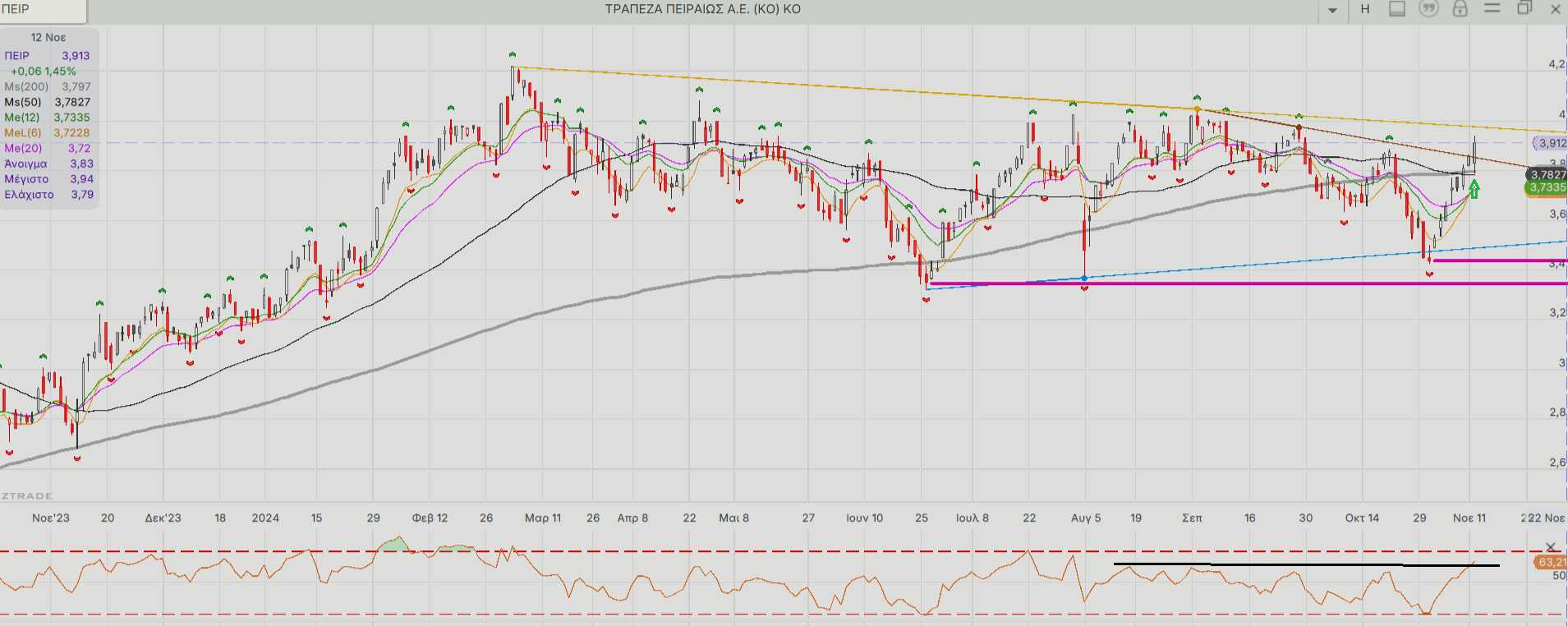Click the Άνοιγμα 3,83 legend row
The width and height of the screenshot is (1568, 626).
[48, 163]
